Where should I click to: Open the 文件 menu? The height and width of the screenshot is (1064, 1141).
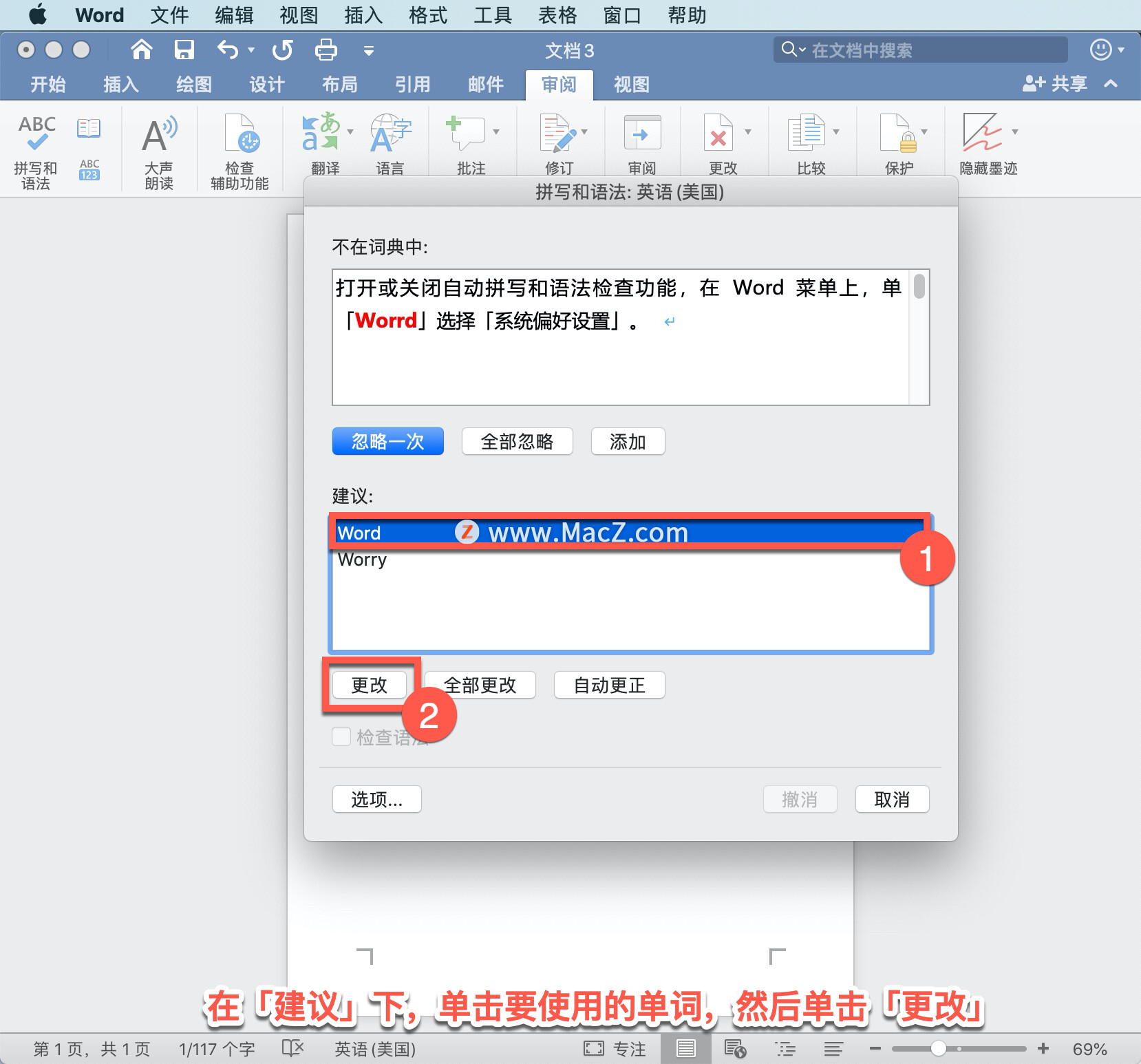click(169, 15)
